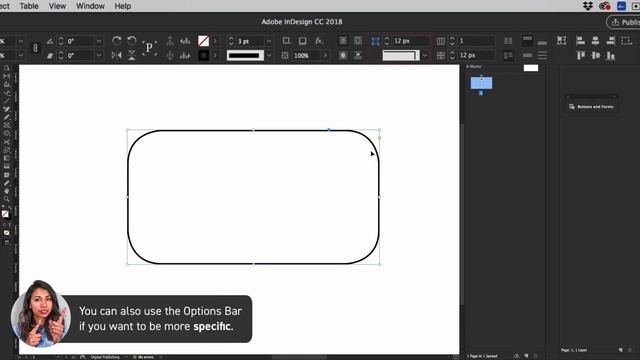
Task: Click the align bottom edges icon
Action: [611, 55]
